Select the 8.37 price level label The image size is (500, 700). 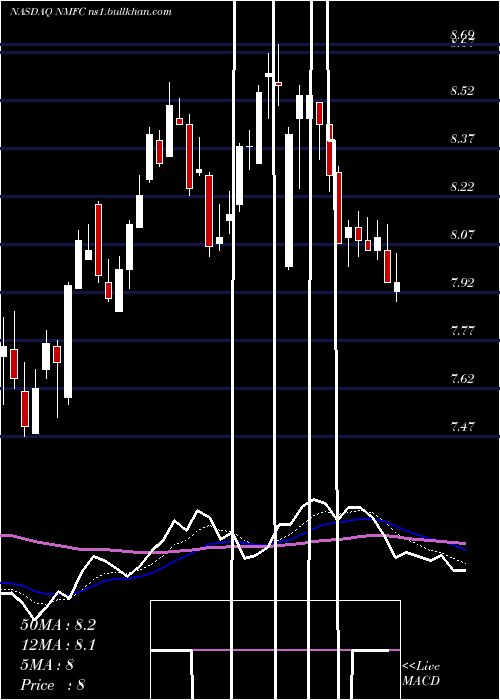point(462,138)
